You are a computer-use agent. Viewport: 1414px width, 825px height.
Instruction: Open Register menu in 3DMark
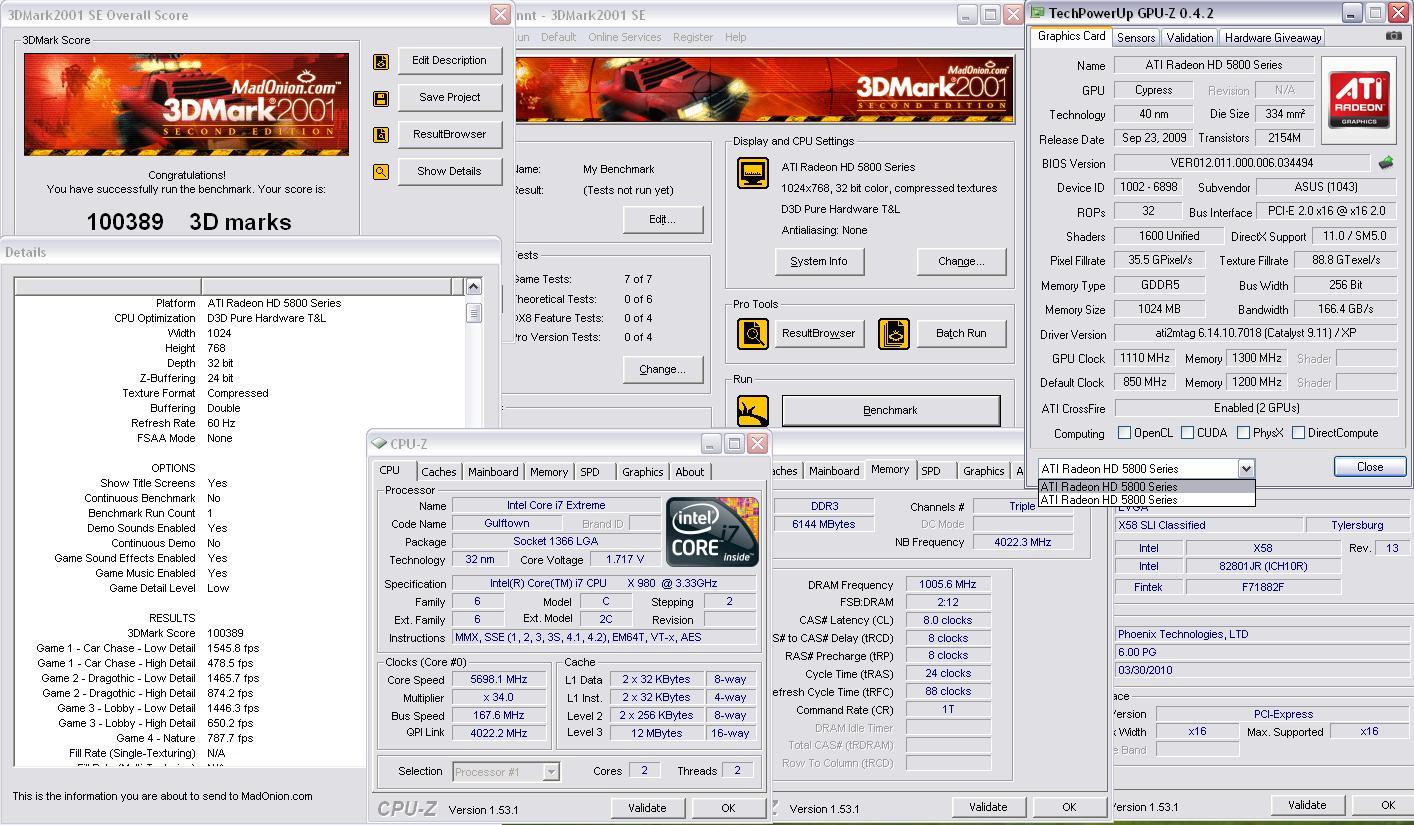(693, 37)
